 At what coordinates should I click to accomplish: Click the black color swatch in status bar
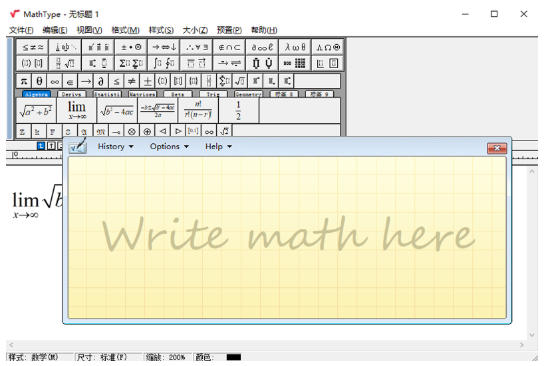tap(234, 357)
